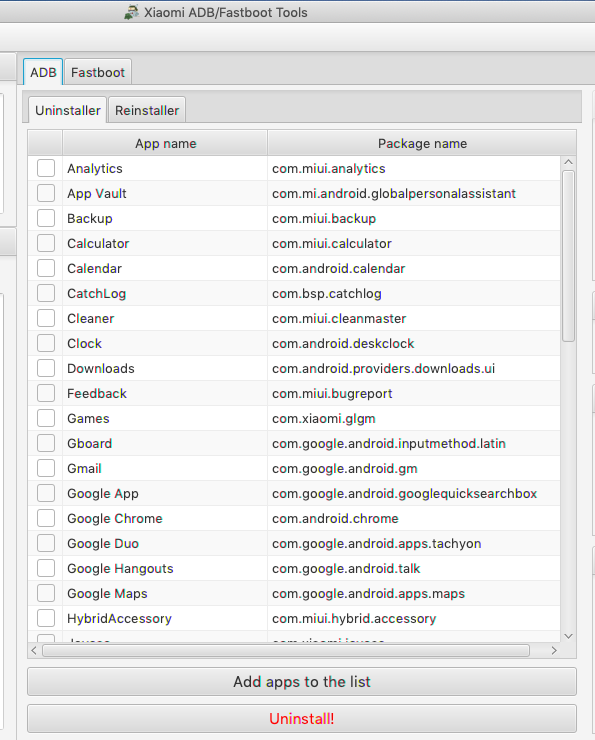Select the com.miui.analytics package cell

[414, 168]
